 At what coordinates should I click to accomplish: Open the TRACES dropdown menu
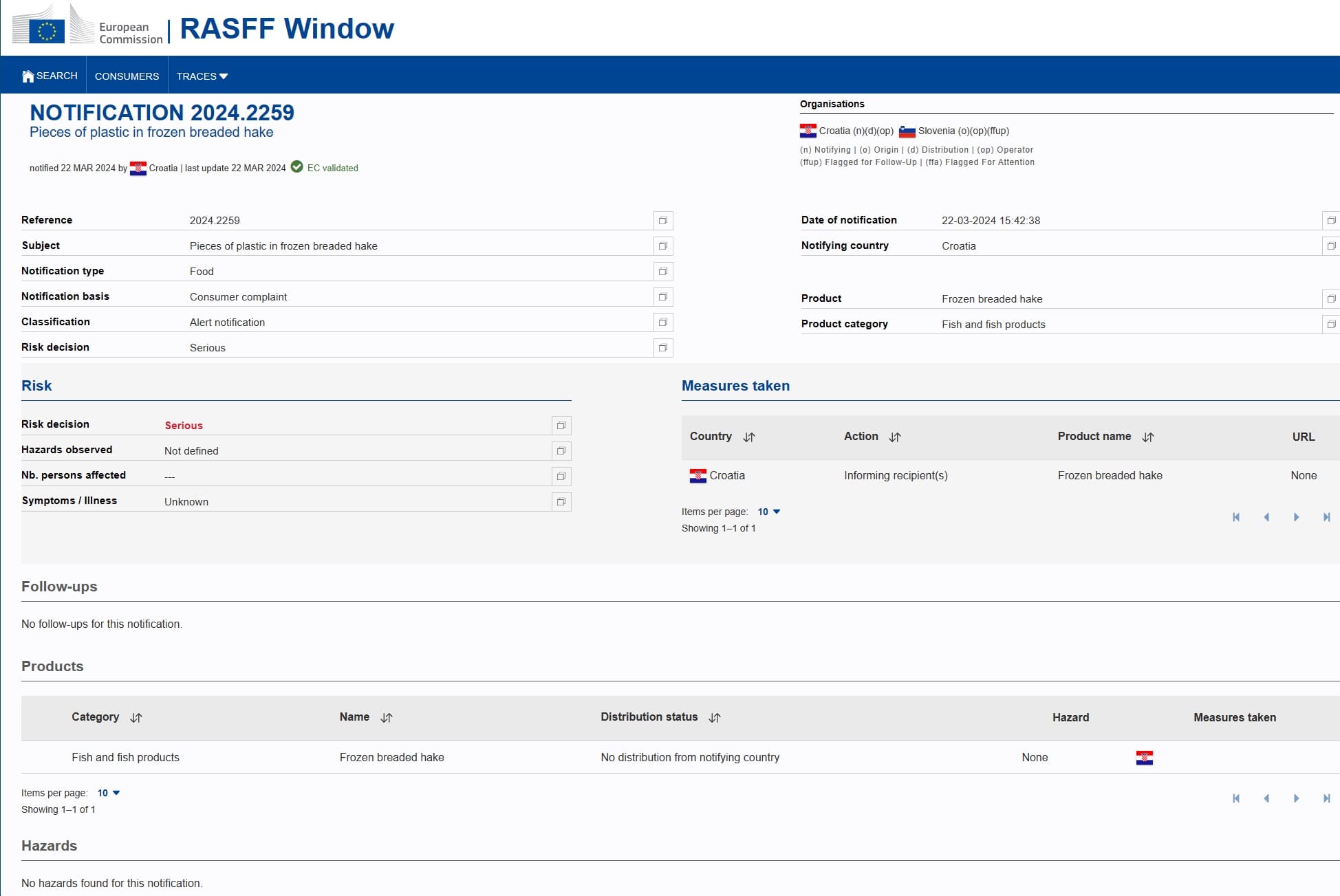pyautogui.click(x=202, y=76)
